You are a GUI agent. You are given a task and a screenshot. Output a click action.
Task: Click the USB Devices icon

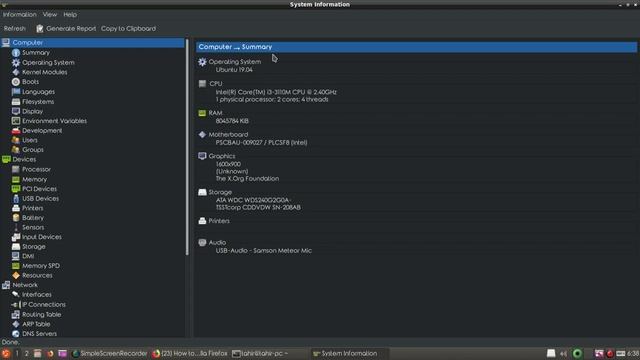coord(16,198)
